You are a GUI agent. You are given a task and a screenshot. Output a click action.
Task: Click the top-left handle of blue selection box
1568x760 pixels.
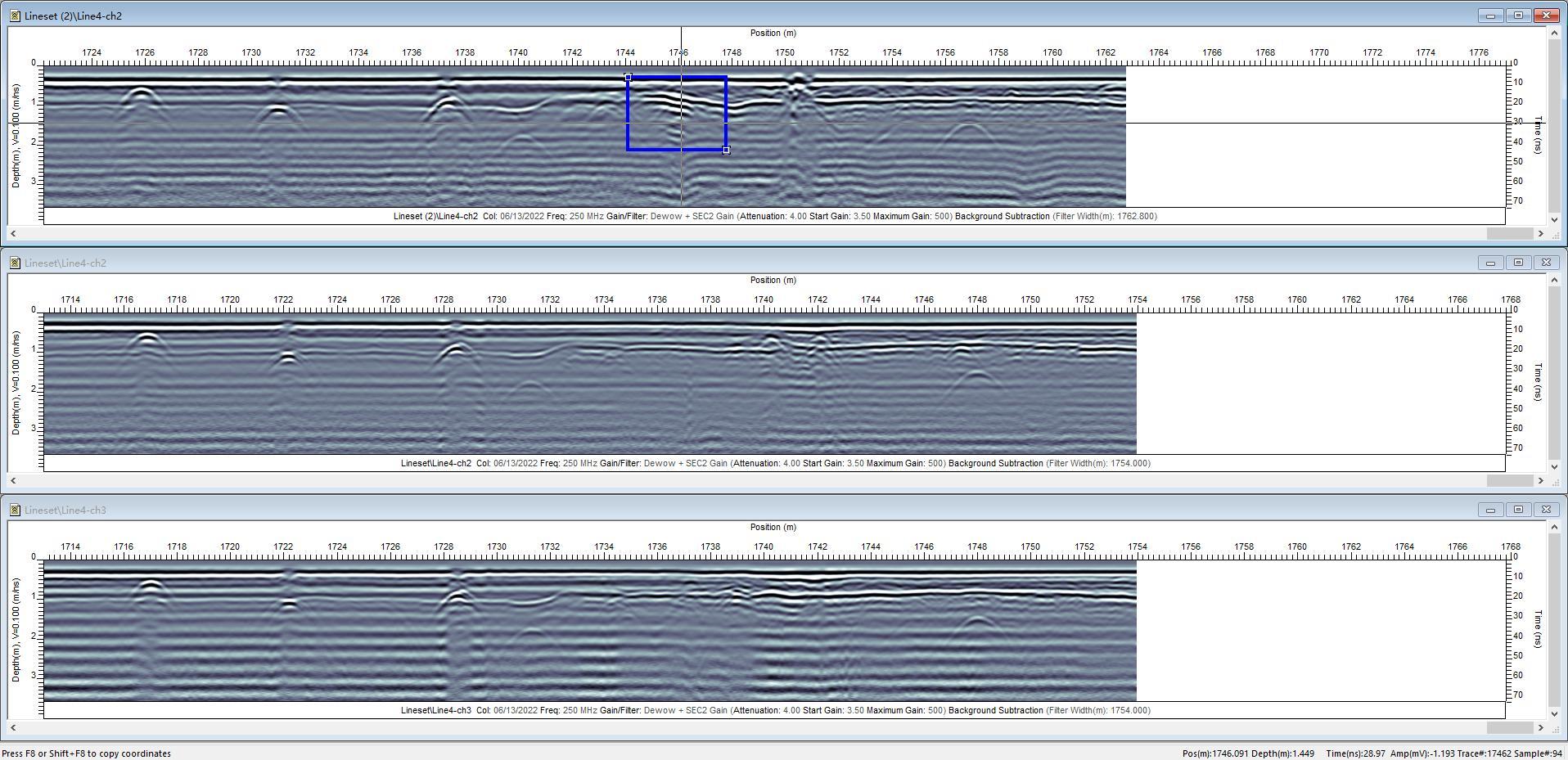(x=628, y=78)
